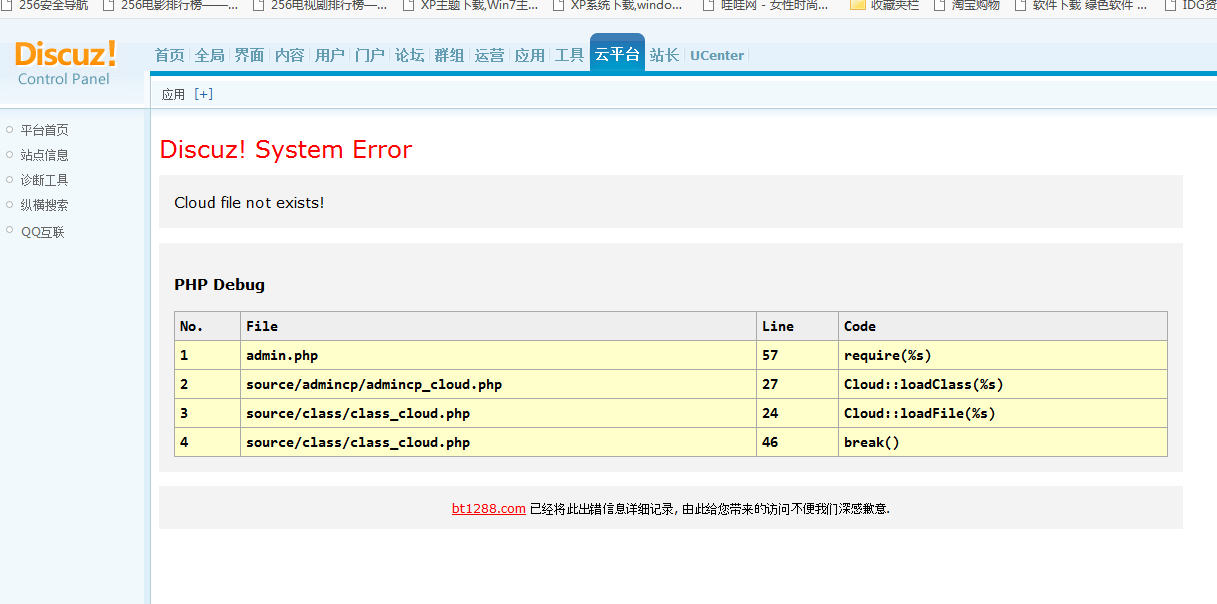Open 纵横搜索 in the sidebar
The image size is (1217, 604).
(44, 205)
